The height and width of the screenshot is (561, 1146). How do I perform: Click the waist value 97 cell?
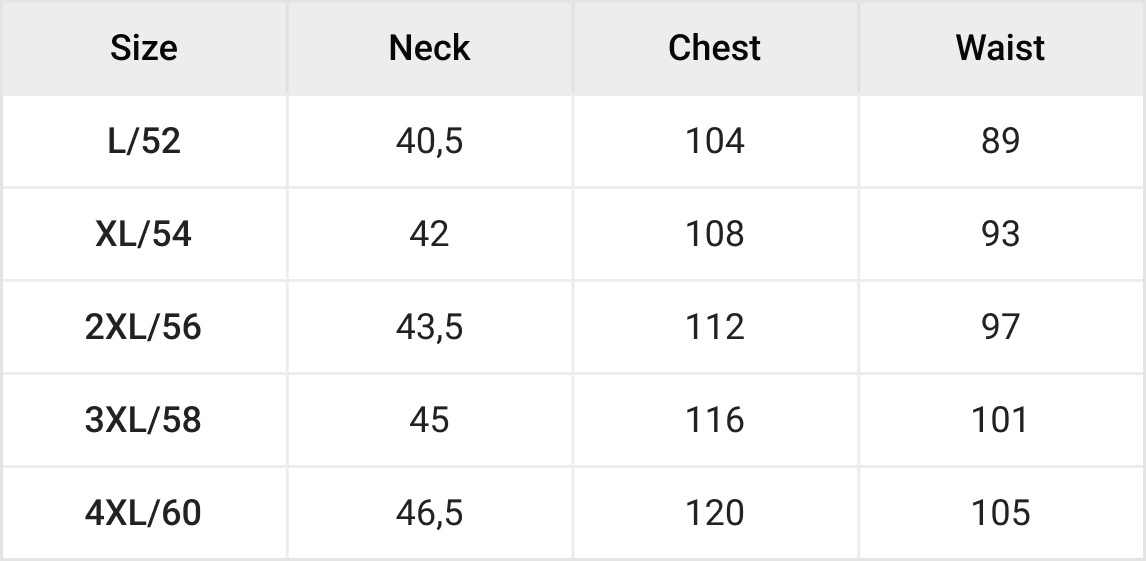1000,327
